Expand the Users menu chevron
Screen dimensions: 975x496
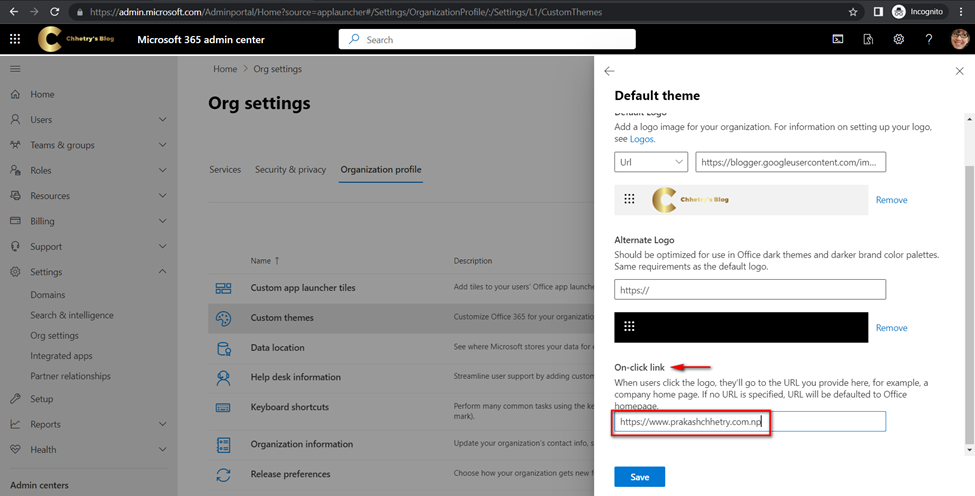point(162,119)
